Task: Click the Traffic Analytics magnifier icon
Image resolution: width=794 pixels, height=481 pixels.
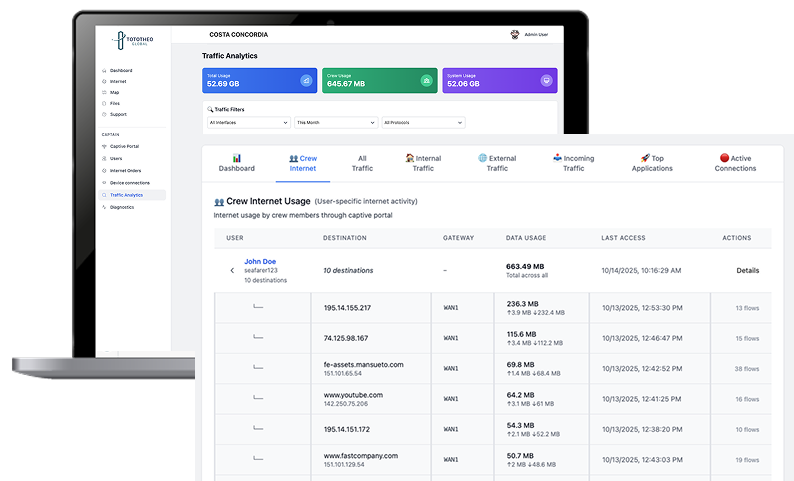Action: 104,195
